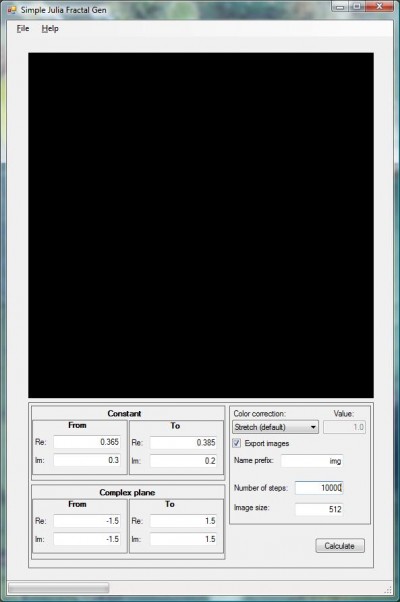This screenshot has width=400, height=602.
Task: Click the Constant To Re field
Action: tap(183, 443)
